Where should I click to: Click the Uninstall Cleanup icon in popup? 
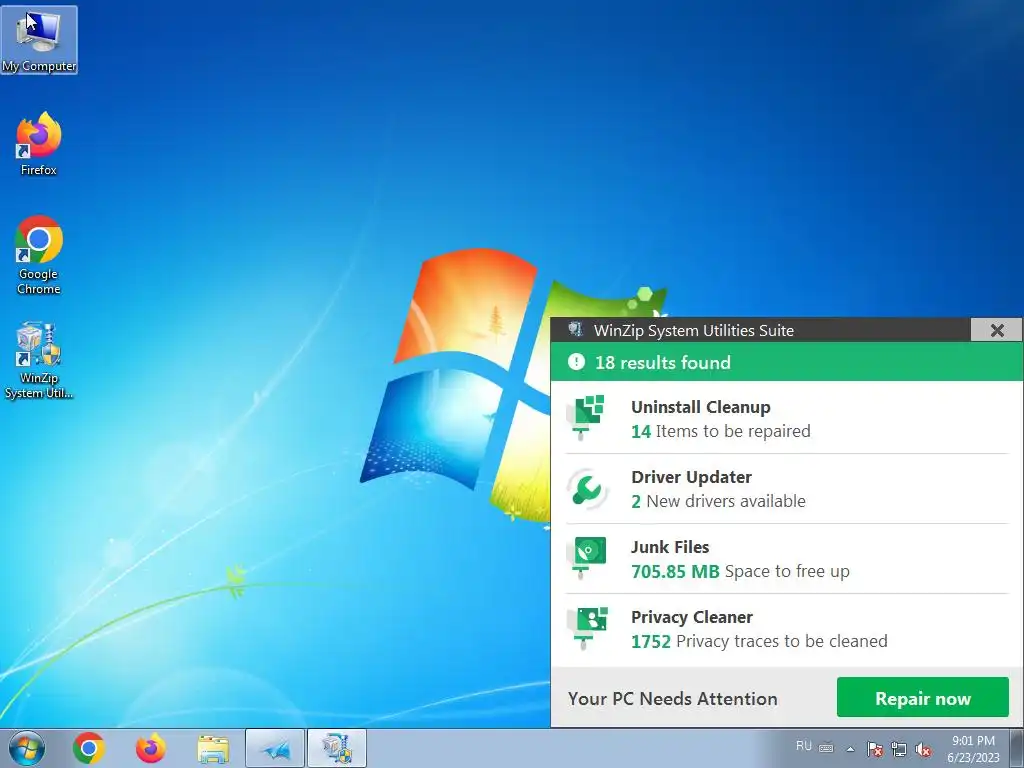pos(587,416)
